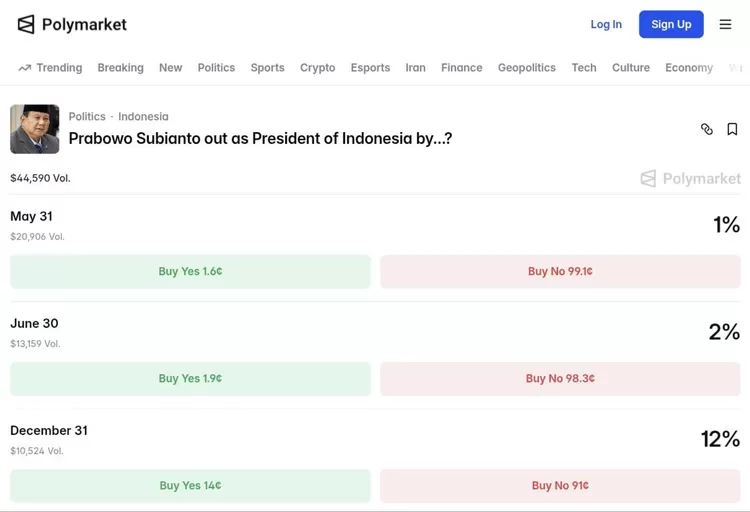750x512 pixels.
Task: Select the December 31 outcome label
Action: [49, 431]
